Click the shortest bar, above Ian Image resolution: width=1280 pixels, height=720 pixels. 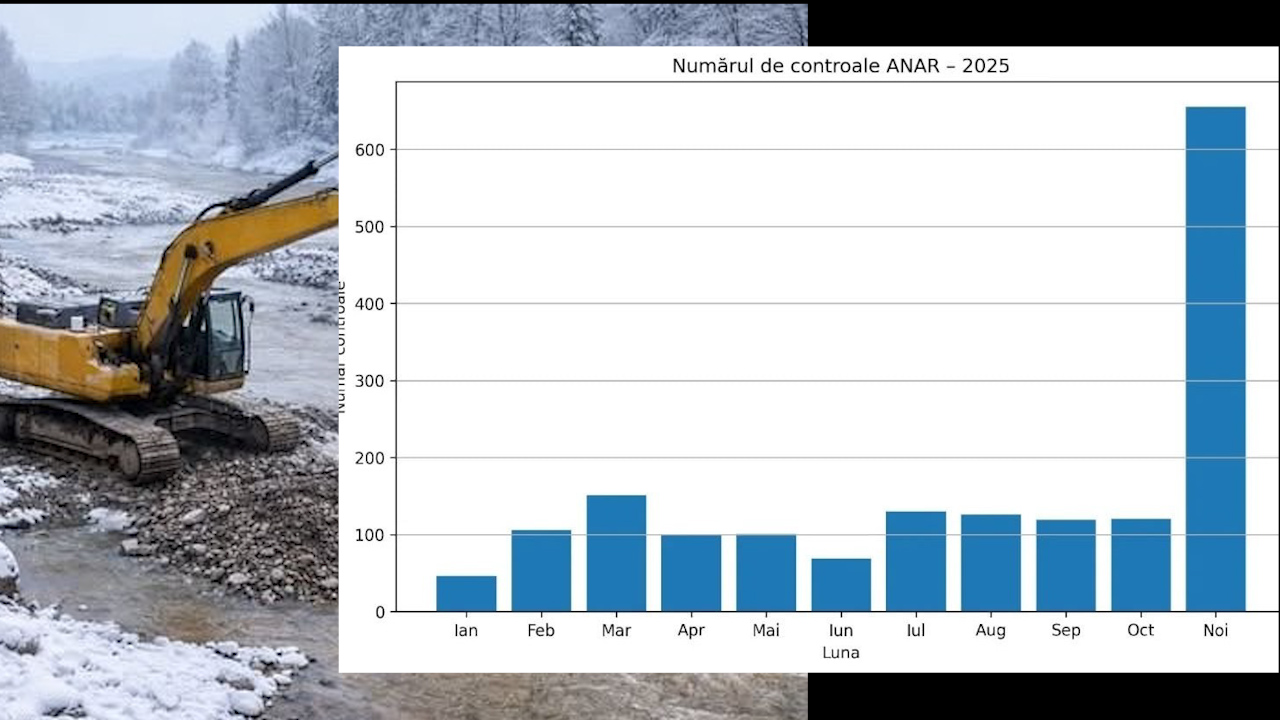(x=466, y=594)
